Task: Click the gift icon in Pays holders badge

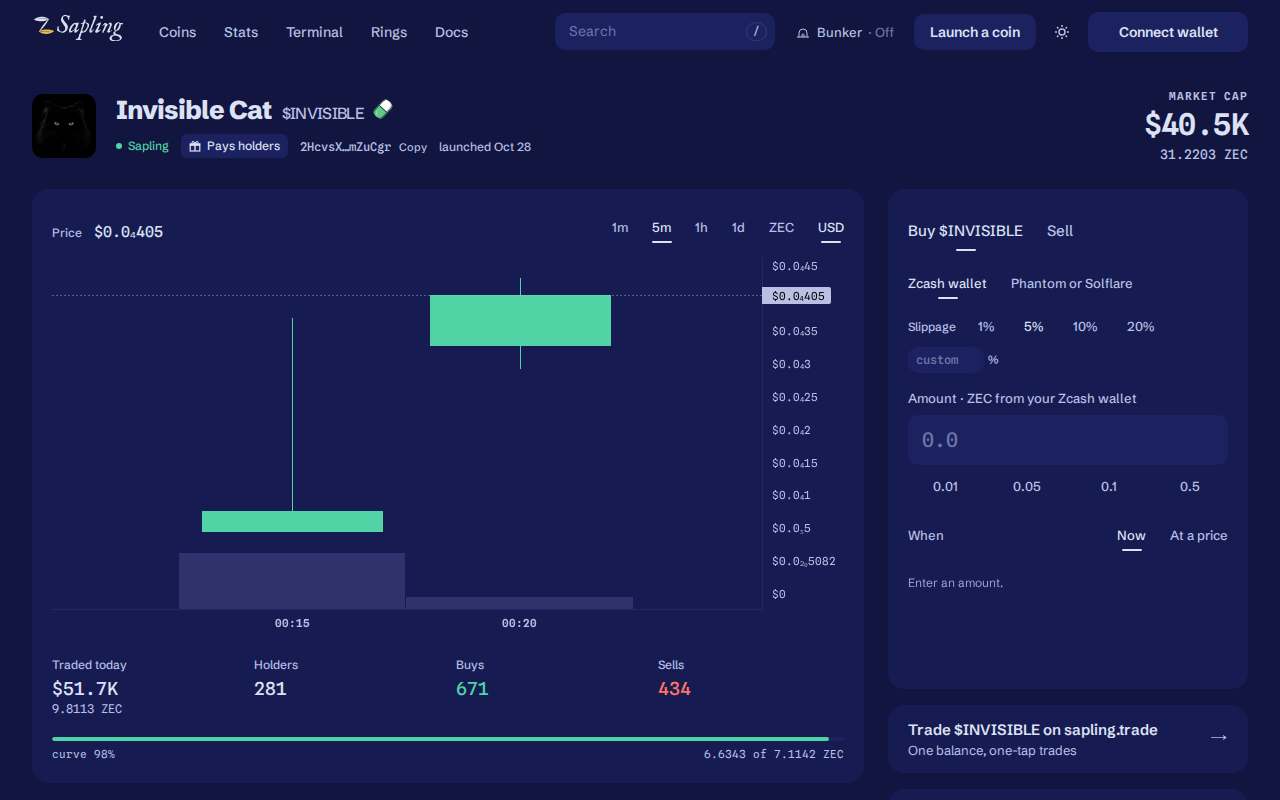Action: click(x=195, y=146)
